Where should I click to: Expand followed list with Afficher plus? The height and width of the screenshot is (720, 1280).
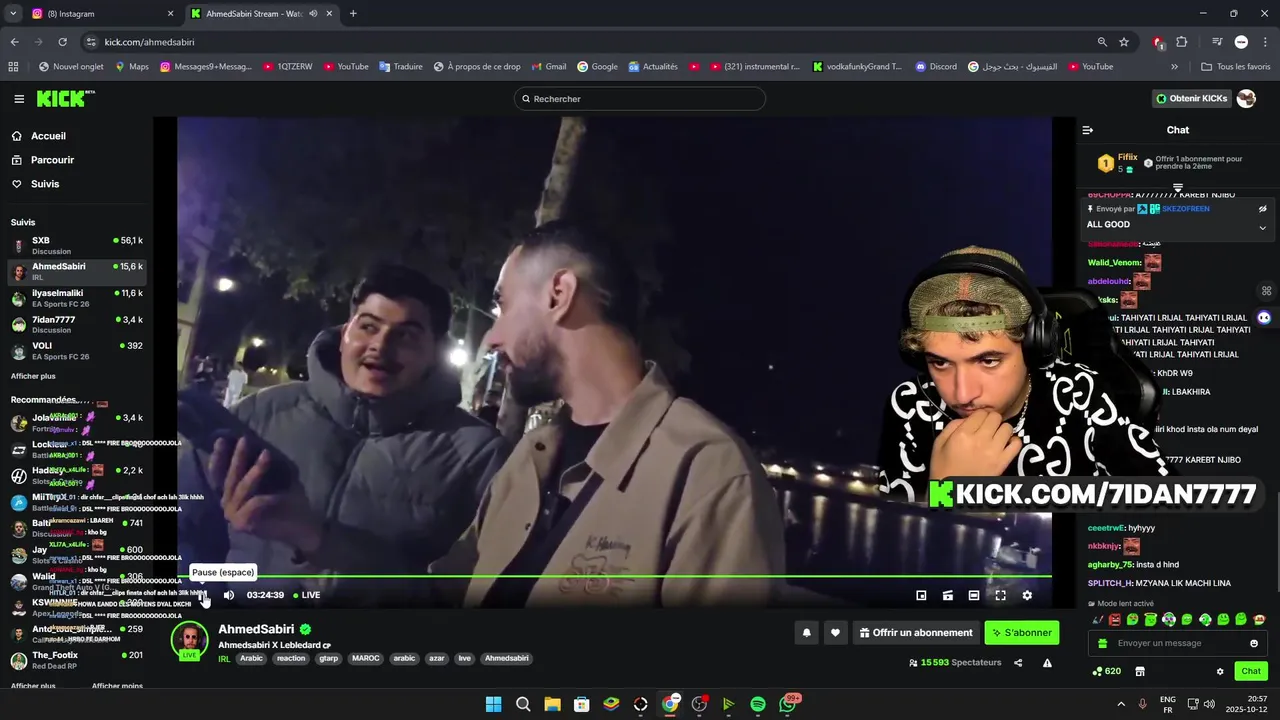click(x=33, y=376)
